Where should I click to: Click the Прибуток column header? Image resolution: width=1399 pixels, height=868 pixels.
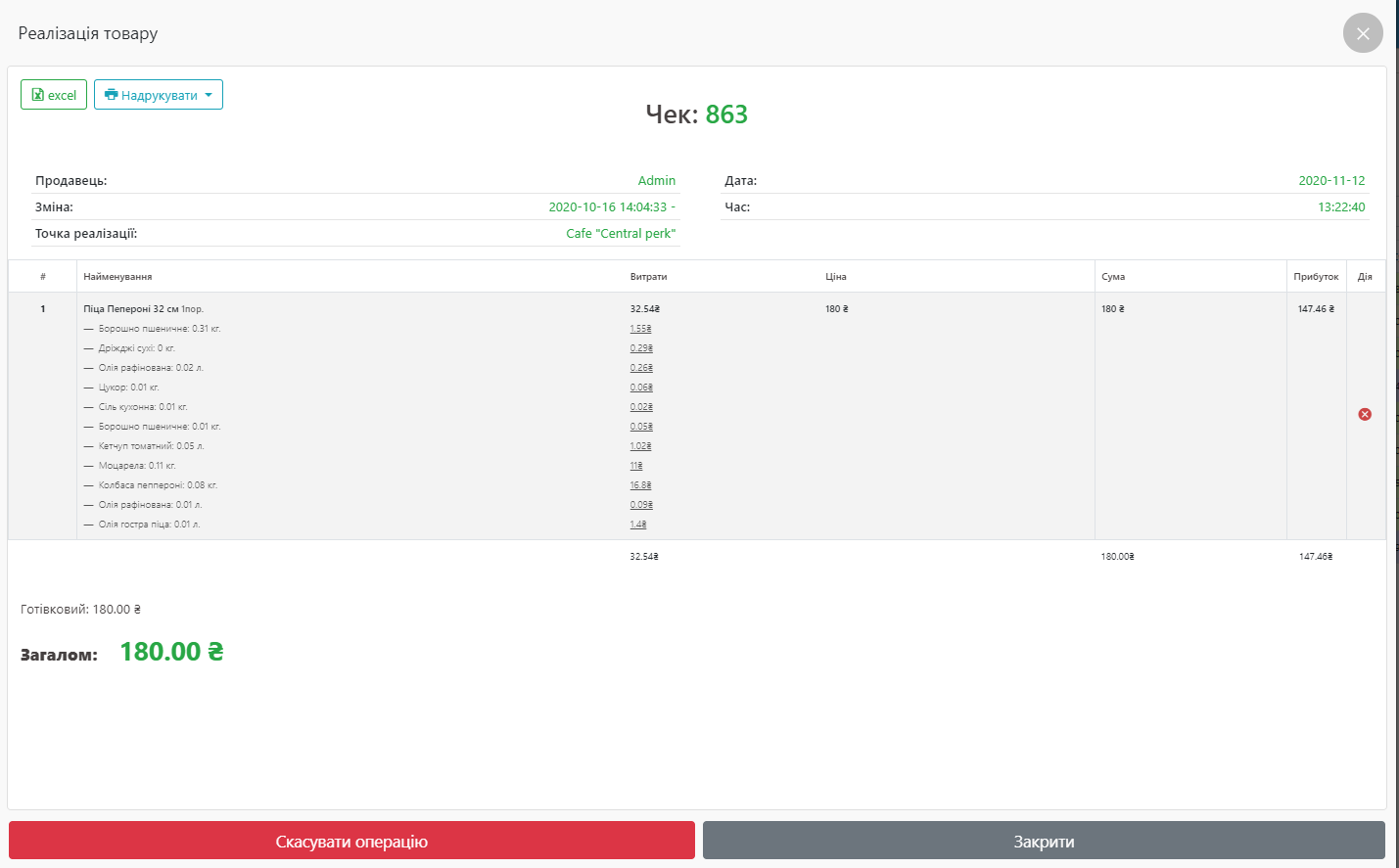click(1315, 277)
